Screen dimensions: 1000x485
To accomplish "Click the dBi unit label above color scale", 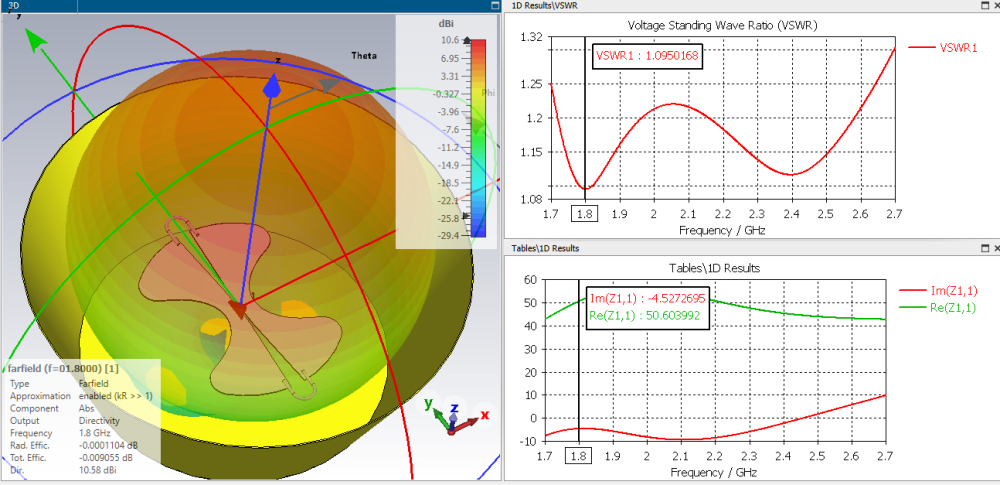I will coord(446,23).
